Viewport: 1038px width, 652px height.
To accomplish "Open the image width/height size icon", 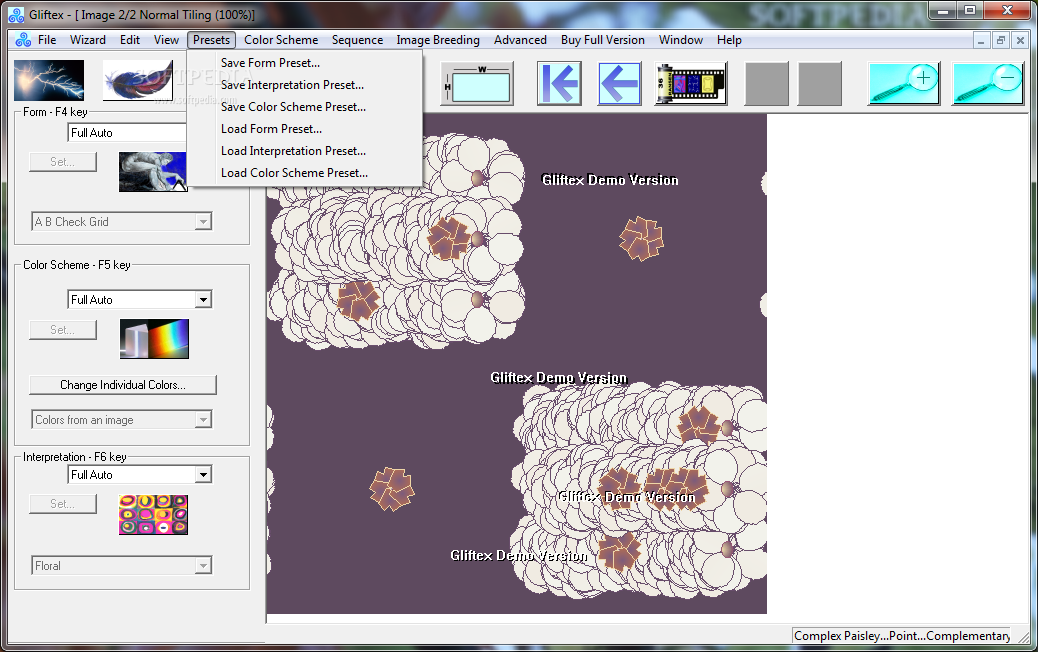I will tap(477, 83).
